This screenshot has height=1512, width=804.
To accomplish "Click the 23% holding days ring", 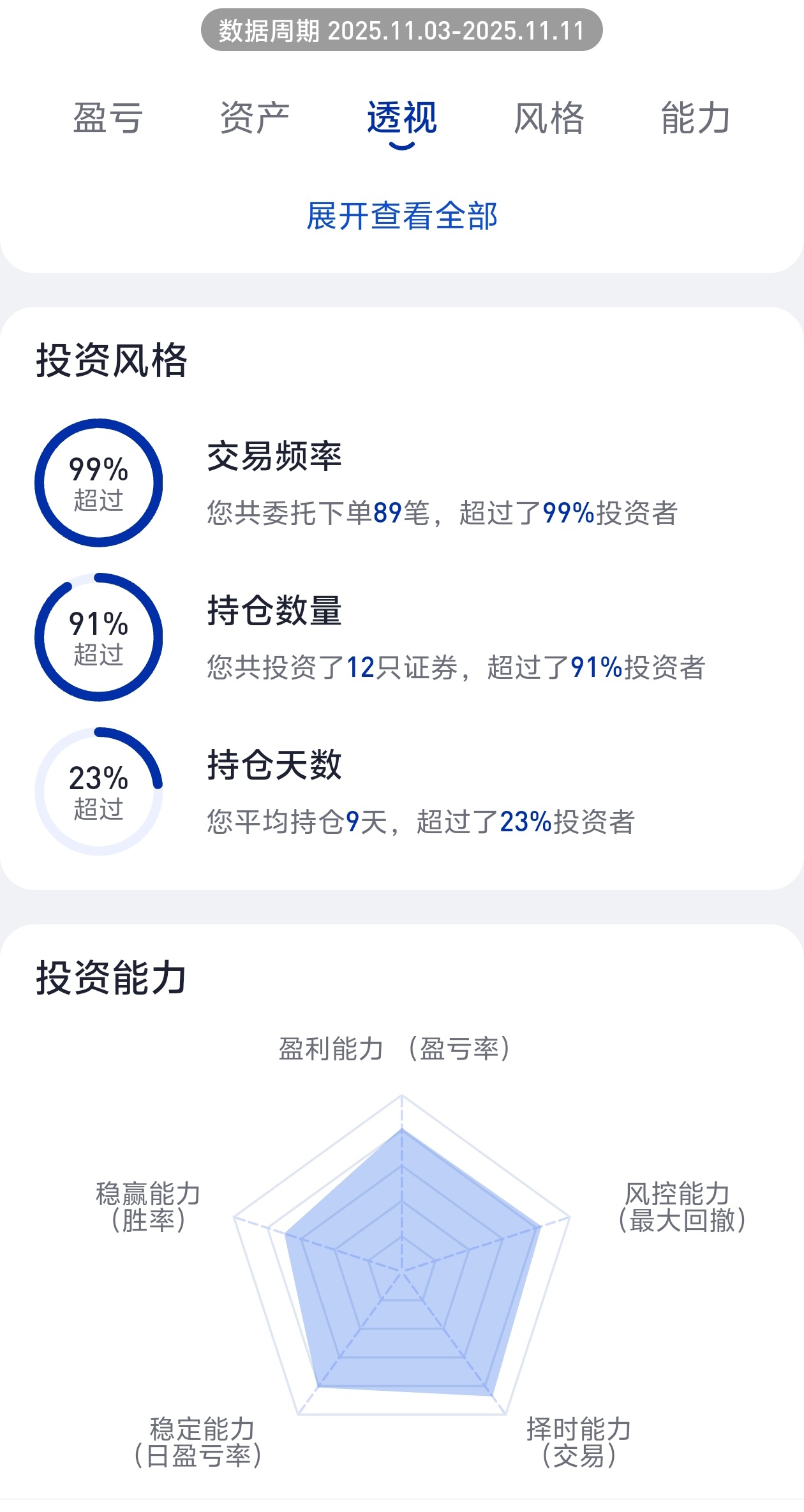I will pyautogui.click(x=99, y=792).
